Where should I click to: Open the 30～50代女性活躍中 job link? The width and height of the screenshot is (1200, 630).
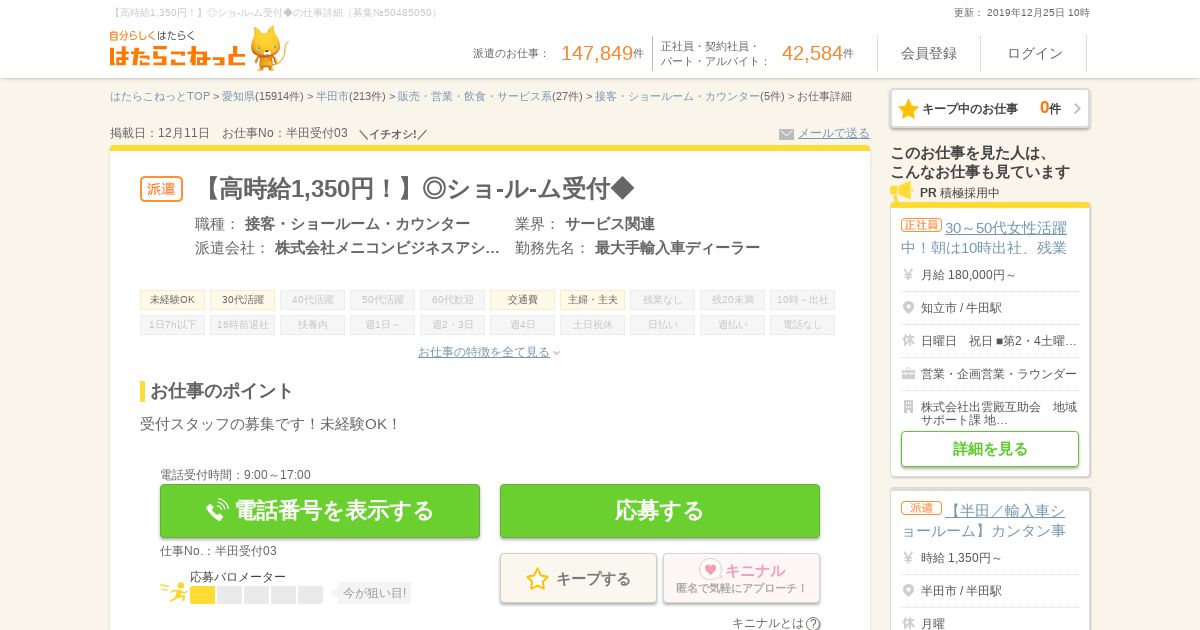coord(984,237)
